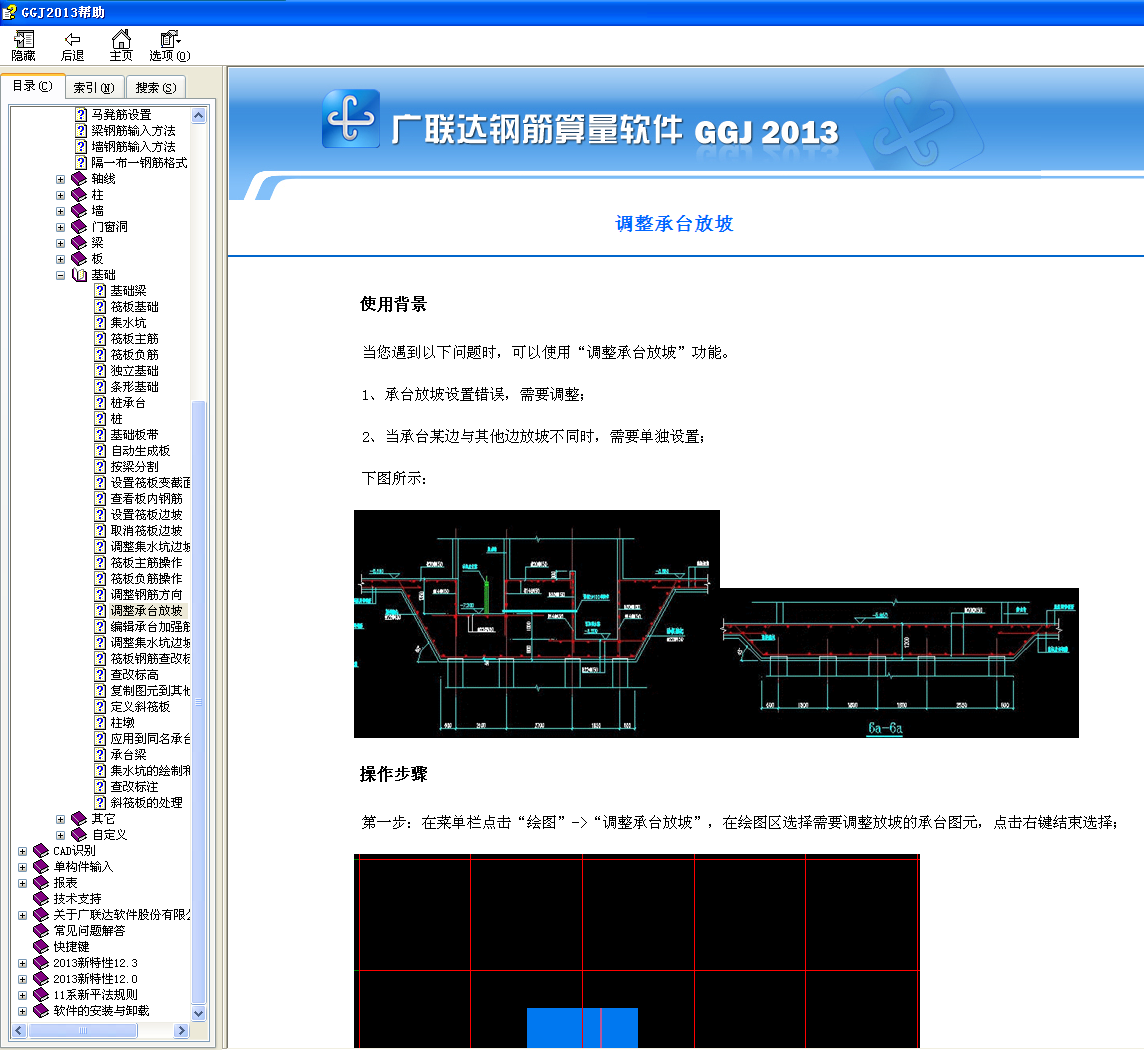Click the open-book icon beside 基础

pyautogui.click(x=80, y=275)
